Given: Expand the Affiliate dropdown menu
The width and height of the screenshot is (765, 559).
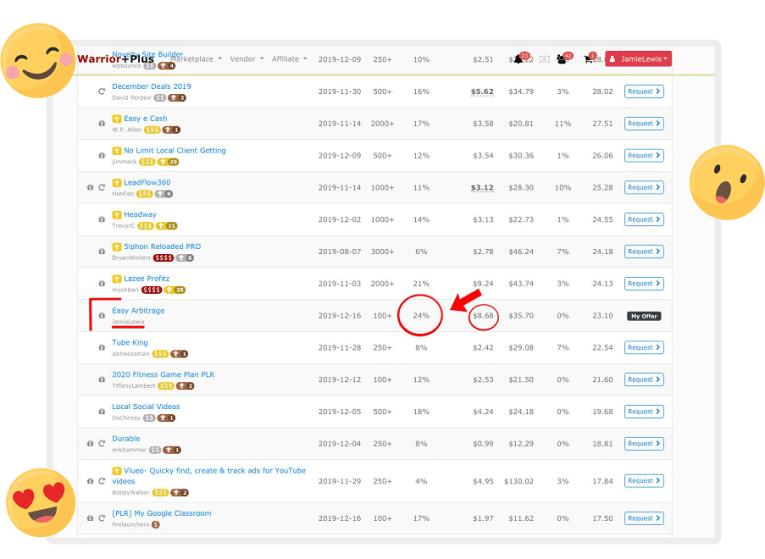Looking at the screenshot, I should pos(289,59).
